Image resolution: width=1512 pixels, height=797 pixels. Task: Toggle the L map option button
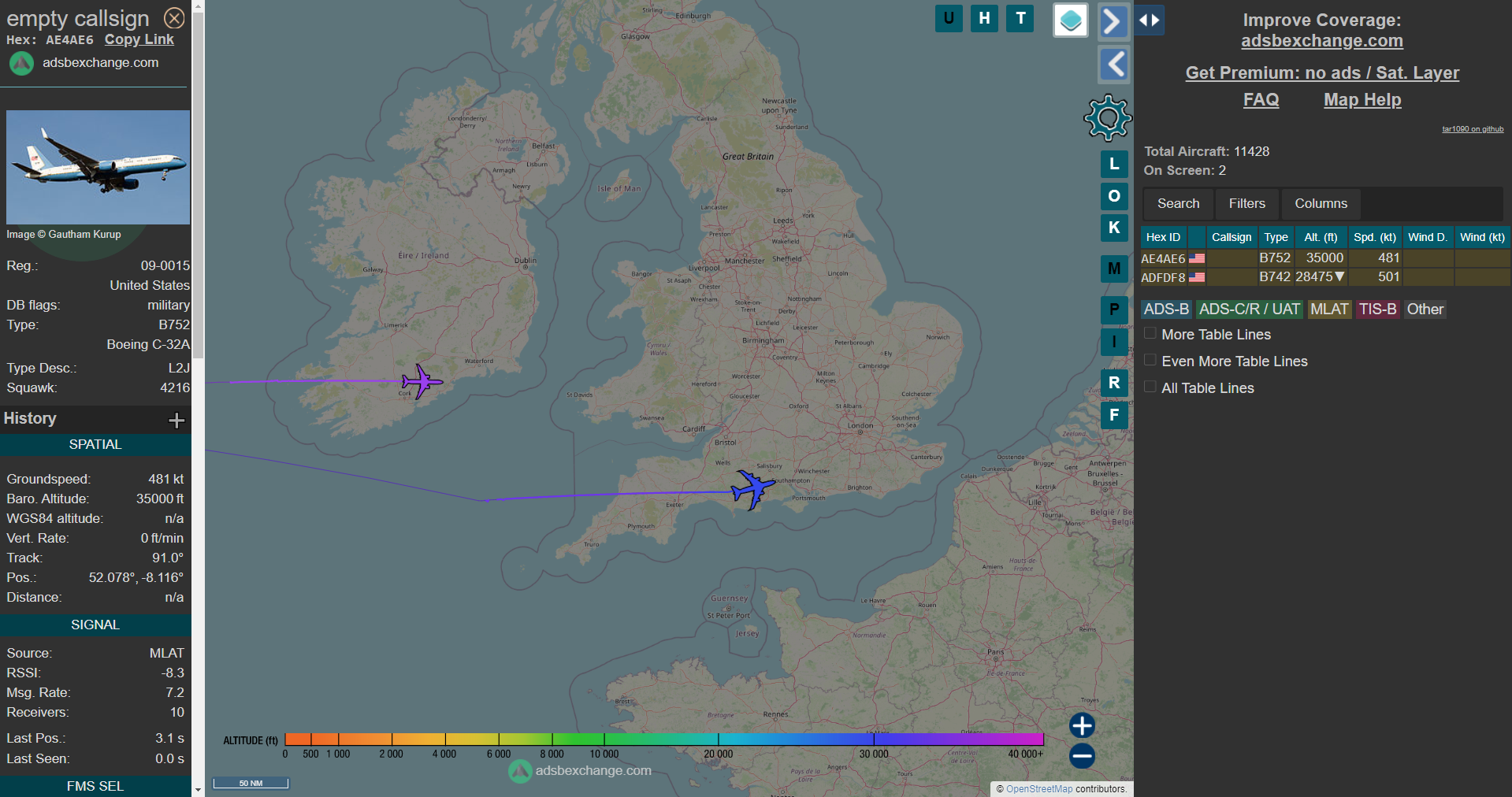pos(1114,164)
